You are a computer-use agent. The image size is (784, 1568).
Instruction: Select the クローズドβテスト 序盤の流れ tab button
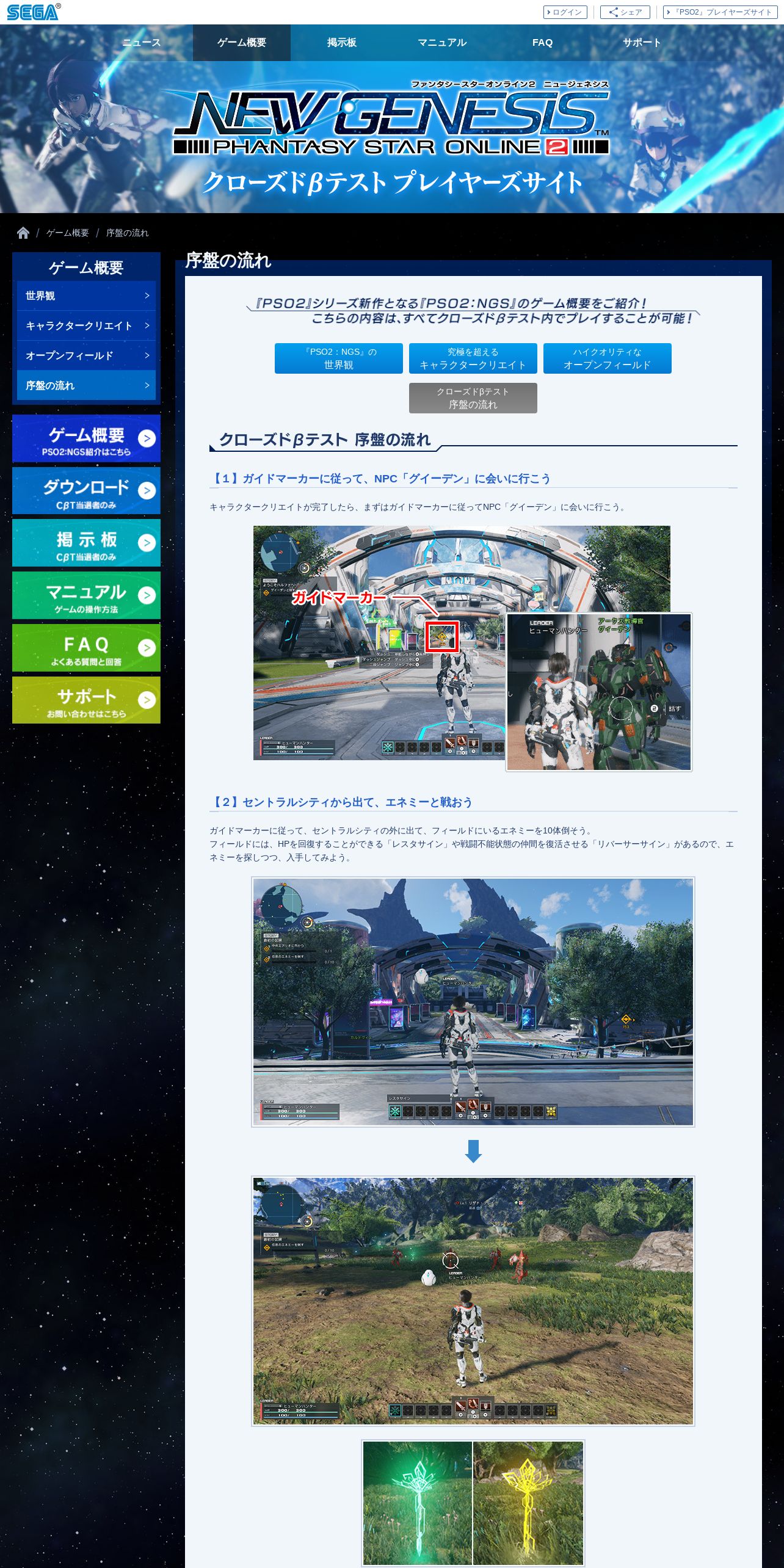(473, 398)
